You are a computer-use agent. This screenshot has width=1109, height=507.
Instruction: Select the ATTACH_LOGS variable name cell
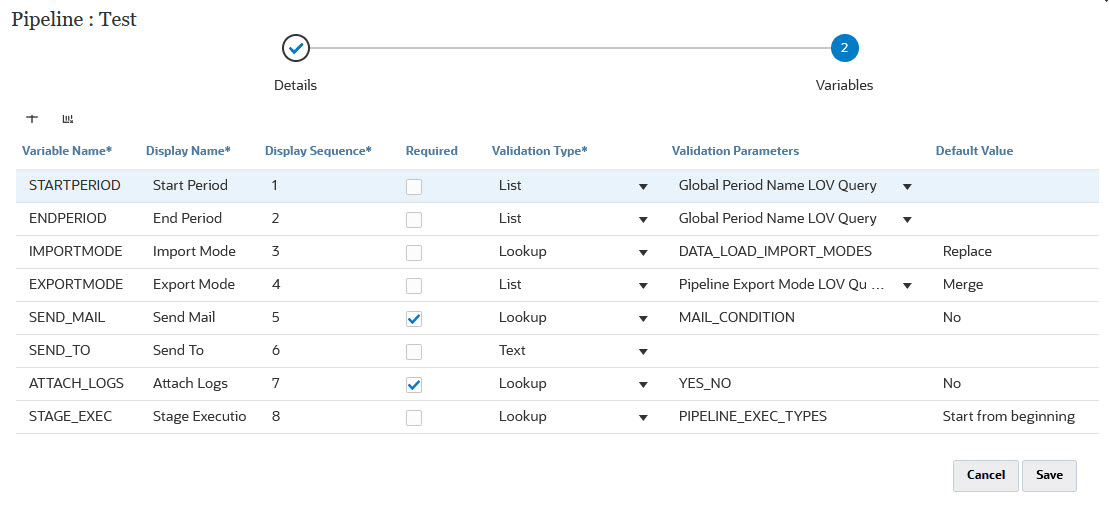[x=76, y=383]
